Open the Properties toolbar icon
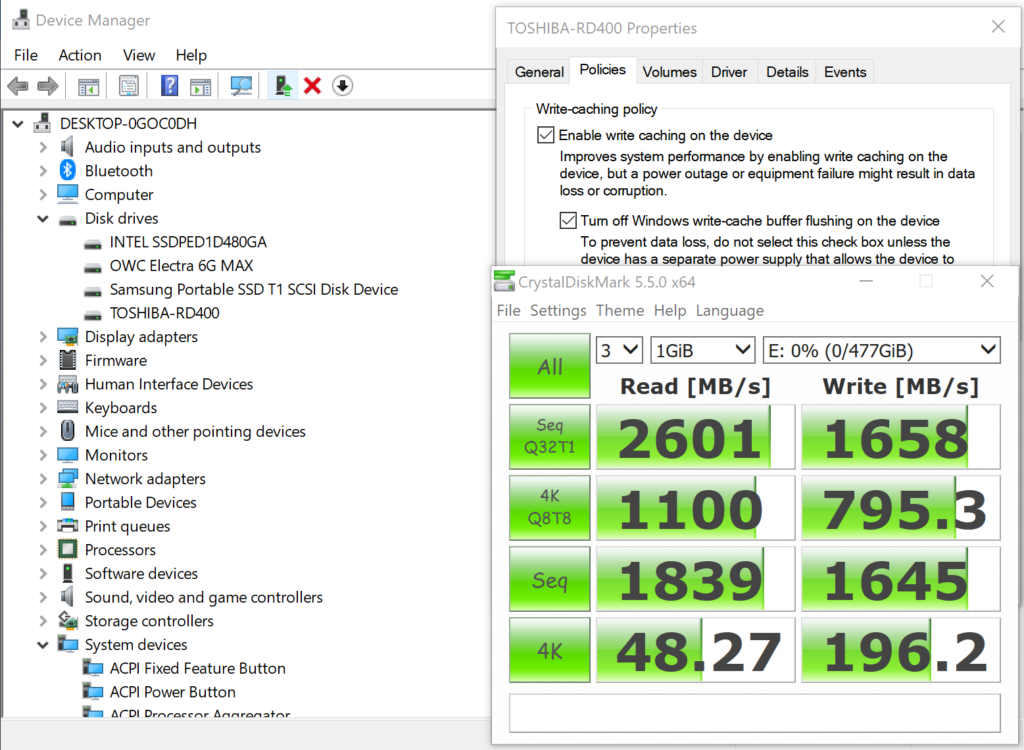 coord(129,86)
